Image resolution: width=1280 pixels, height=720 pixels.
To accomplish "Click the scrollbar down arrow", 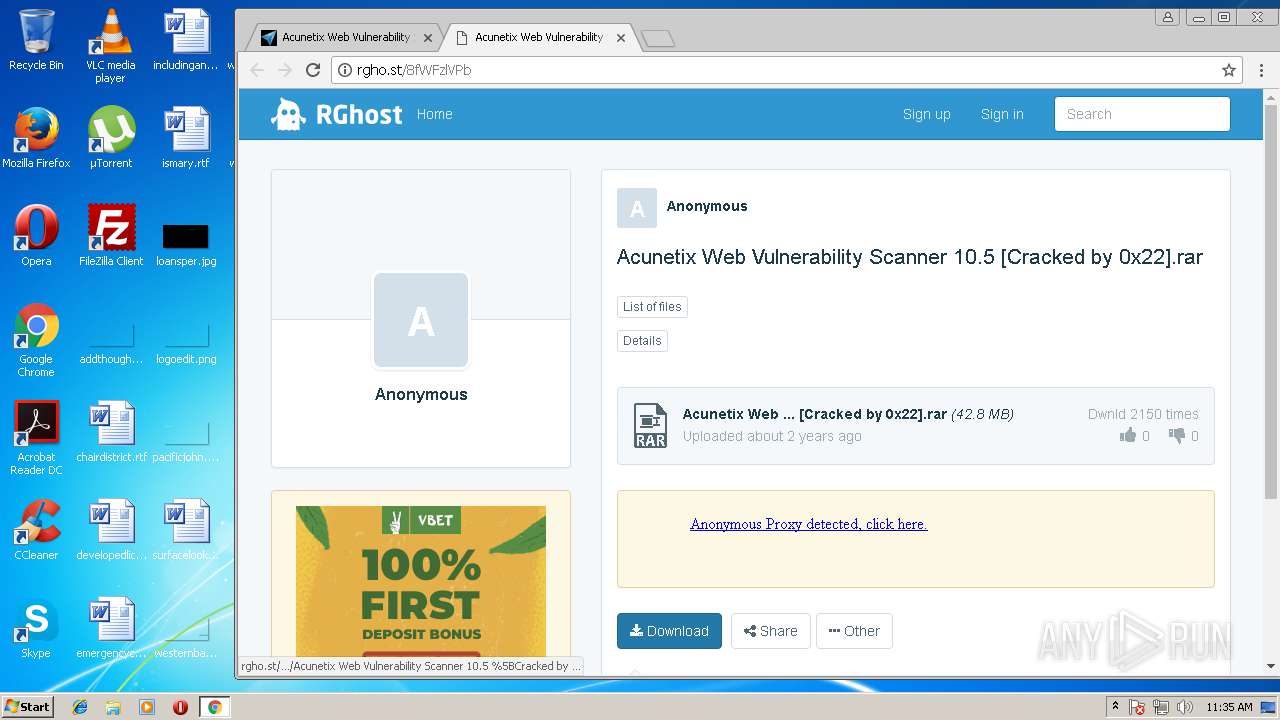I will coord(1271,665).
